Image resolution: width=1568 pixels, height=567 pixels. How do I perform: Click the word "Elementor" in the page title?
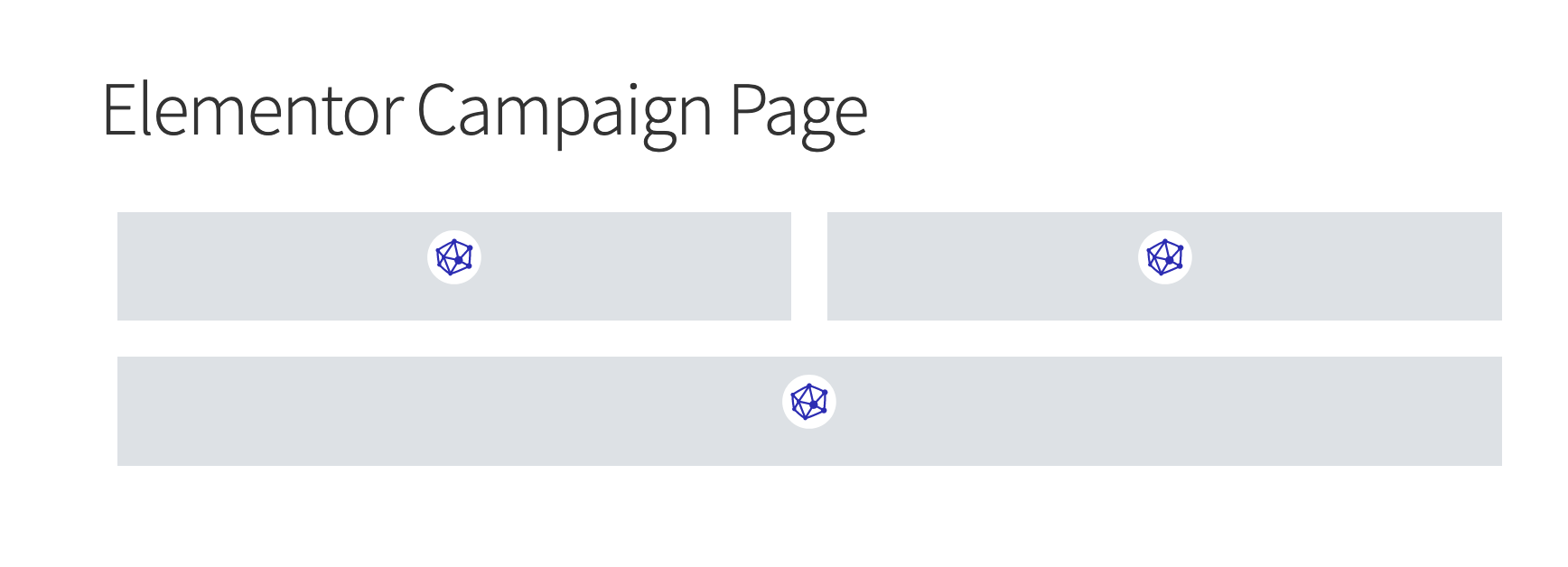pyautogui.click(x=253, y=111)
